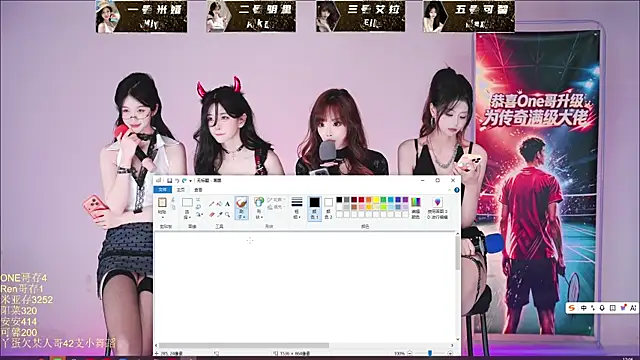Viewport: 640px width, 360px height.
Task: Select Color 1 foreground box
Action: pos(315,209)
